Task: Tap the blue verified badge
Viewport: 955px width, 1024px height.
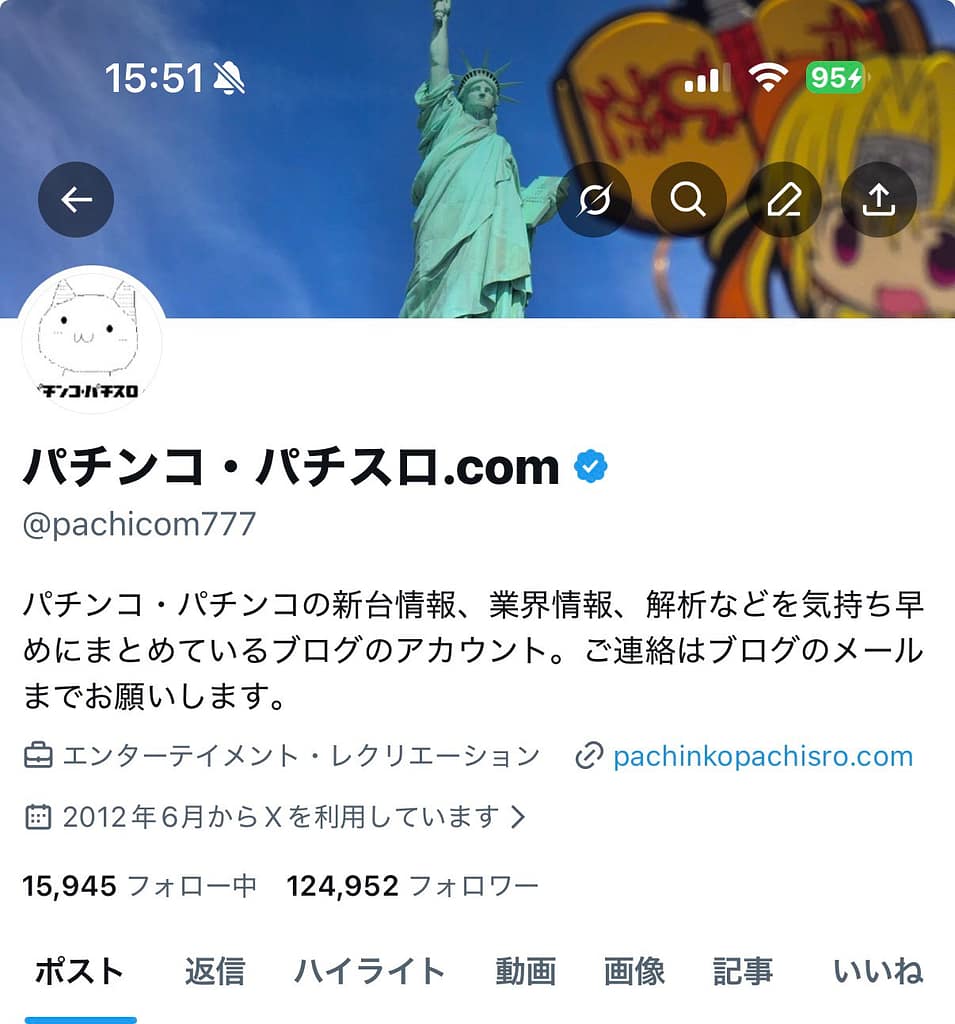Action: click(591, 466)
